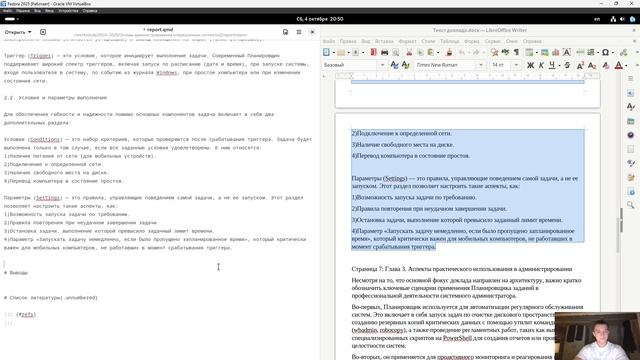Screen dimensions: 640x360
Task: Redo action in Writer
Action: point(476,52)
